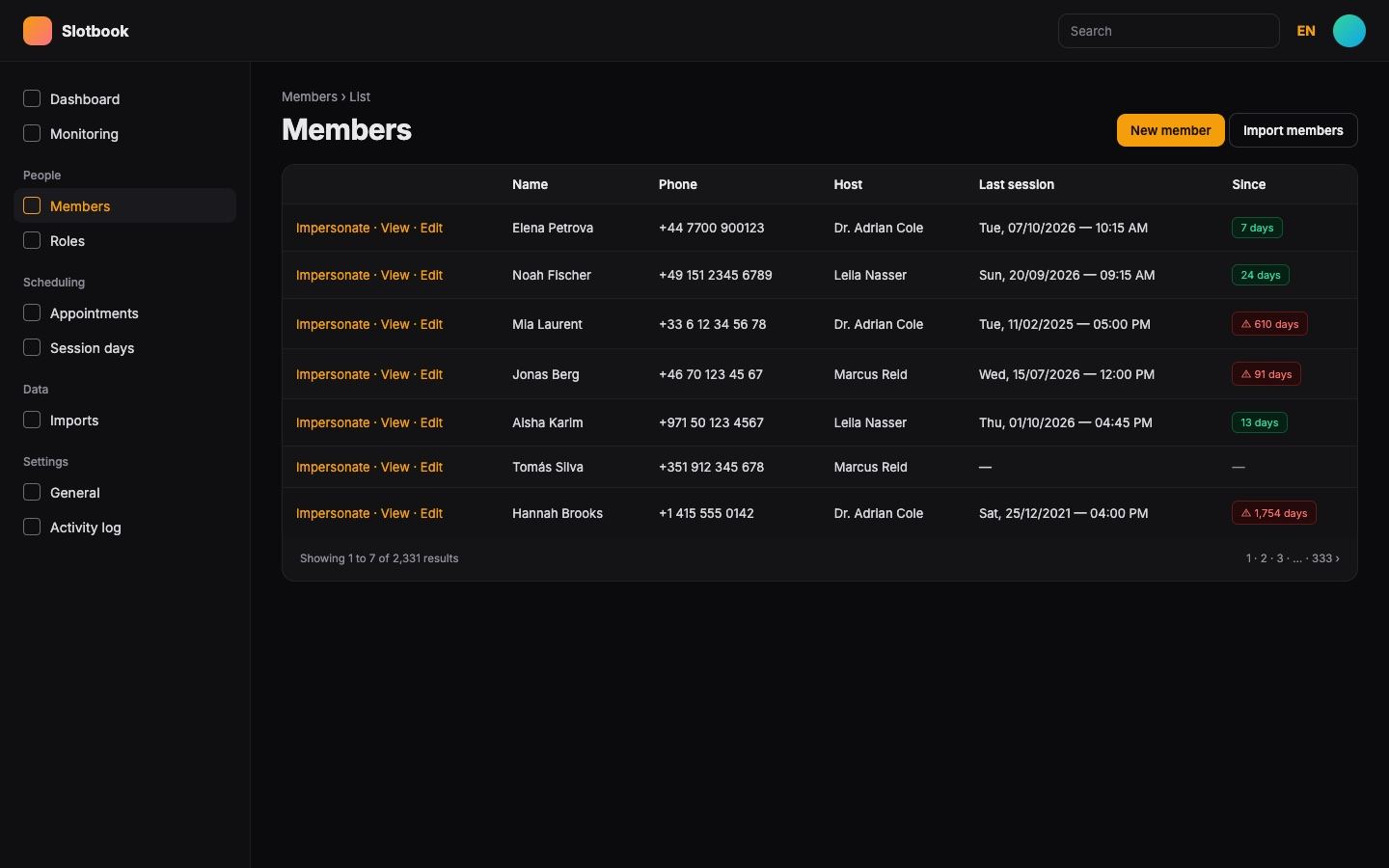Click phone number +971 50 123 4567
Image resolution: width=1389 pixels, height=868 pixels.
711,422
